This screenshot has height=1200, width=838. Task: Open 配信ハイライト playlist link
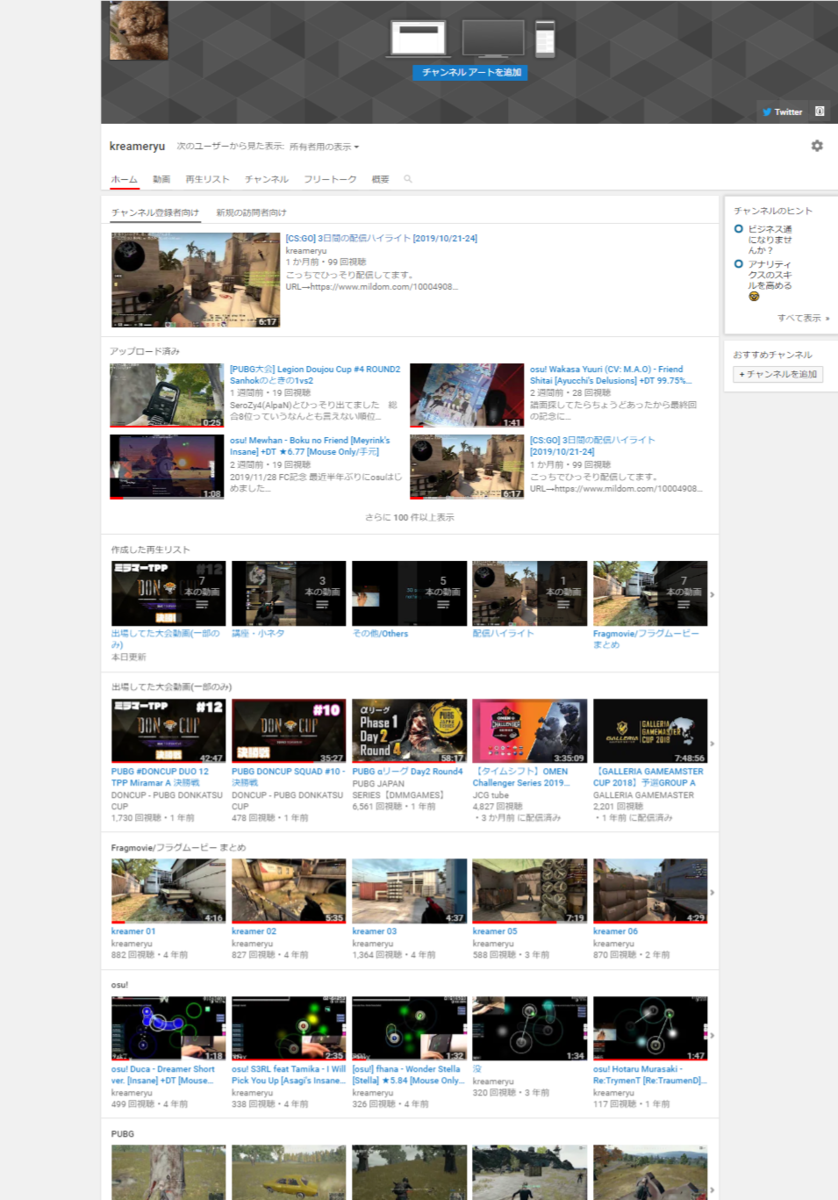point(503,633)
